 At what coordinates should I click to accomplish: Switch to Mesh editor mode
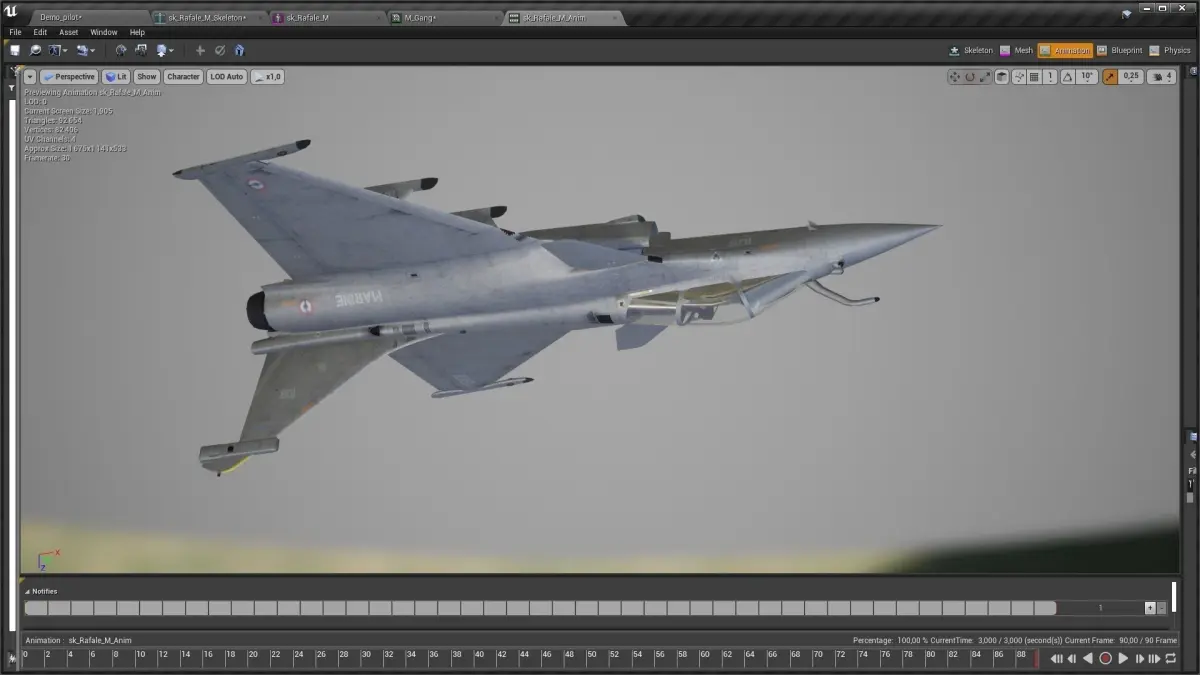click(1017, 50)
